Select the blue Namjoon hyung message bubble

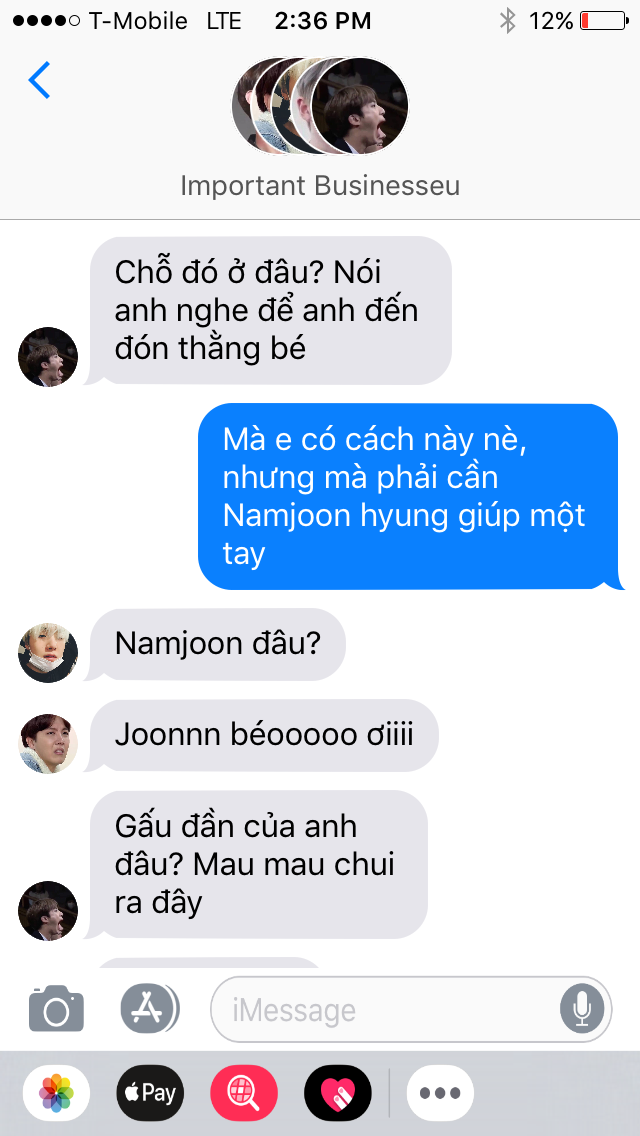(410, 496)
